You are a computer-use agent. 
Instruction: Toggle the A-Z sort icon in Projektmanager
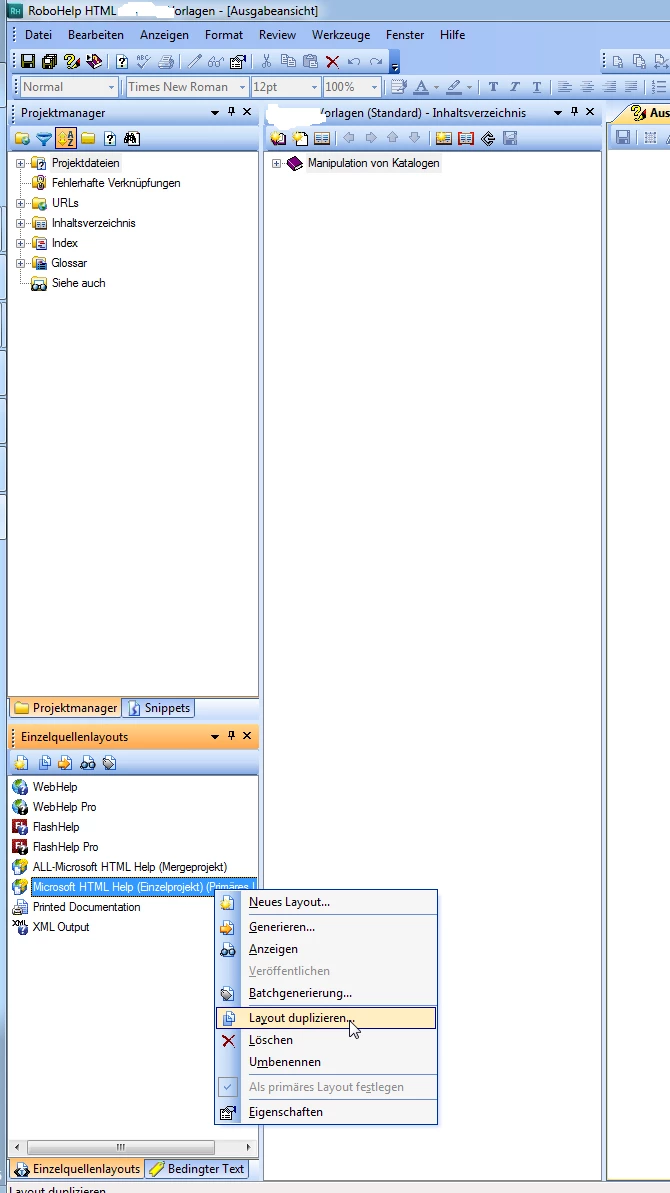[65, 138]
